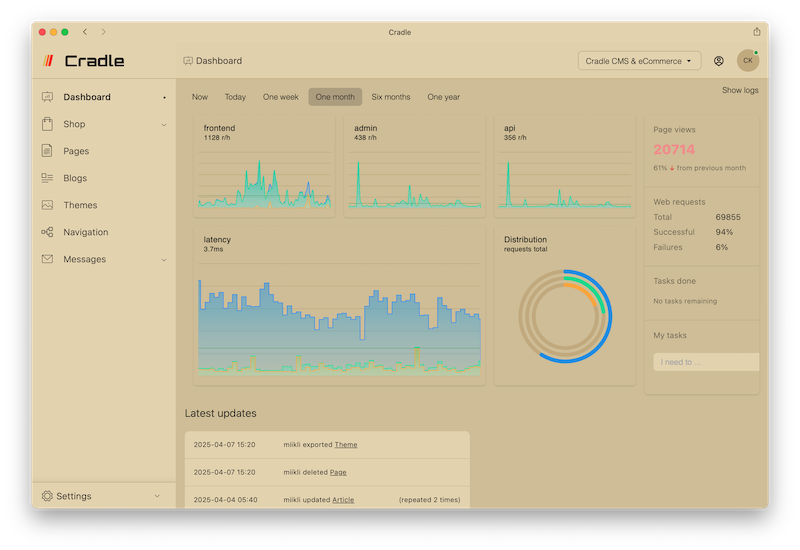Click the Messages envelope icon
The height and width of the screenshot is (550, 800).
(47, 259)
